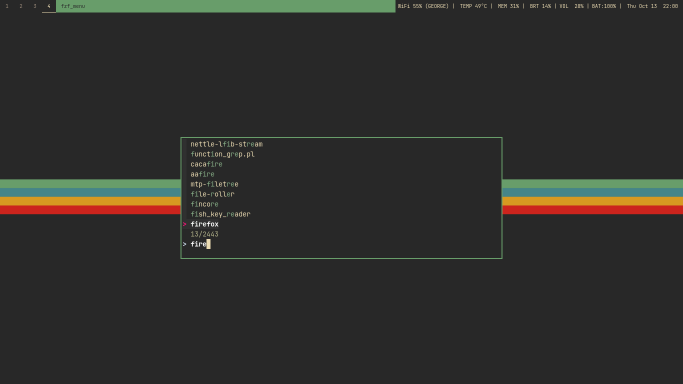Click the BAT:100% battery indicator
Screen dimensions: 683x384
604,6
